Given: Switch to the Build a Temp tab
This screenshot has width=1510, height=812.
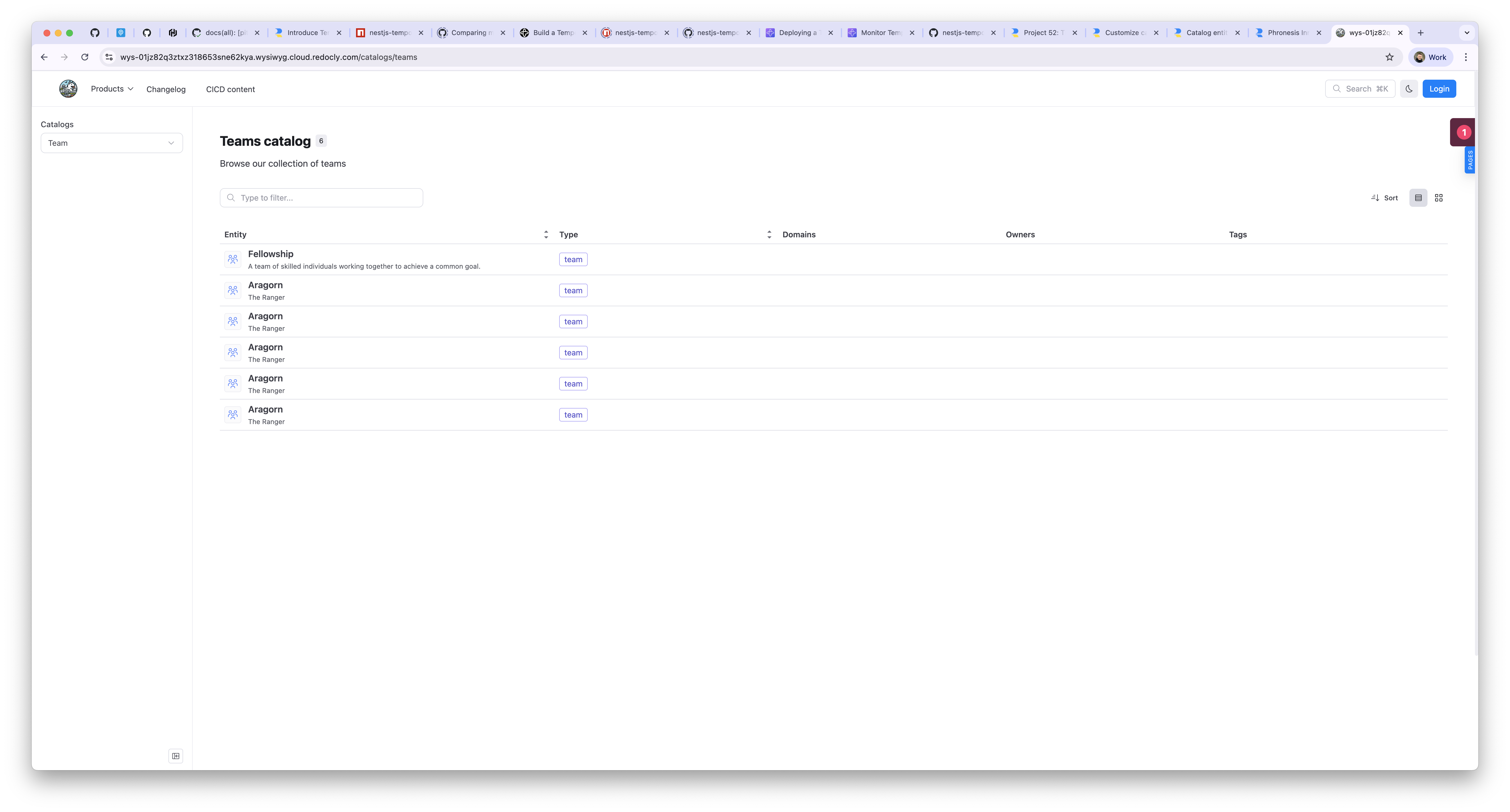Looking at the screenshot, I should pyautogui.click(x=553, y=33).
